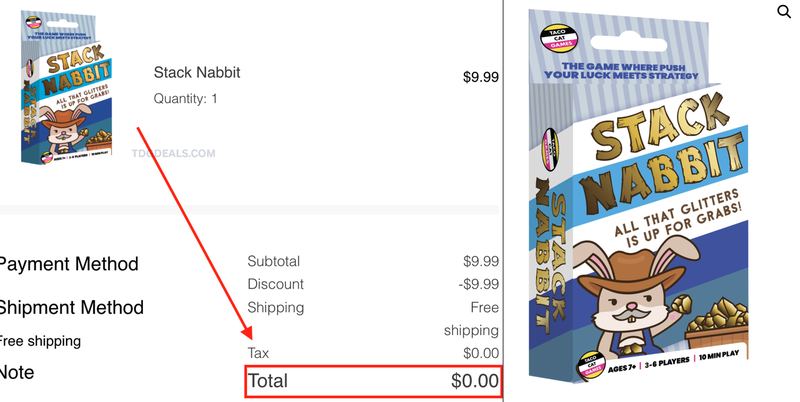Click the $0.00 total amount
Viewport: 800px width, 402px height.
point(475,381)
